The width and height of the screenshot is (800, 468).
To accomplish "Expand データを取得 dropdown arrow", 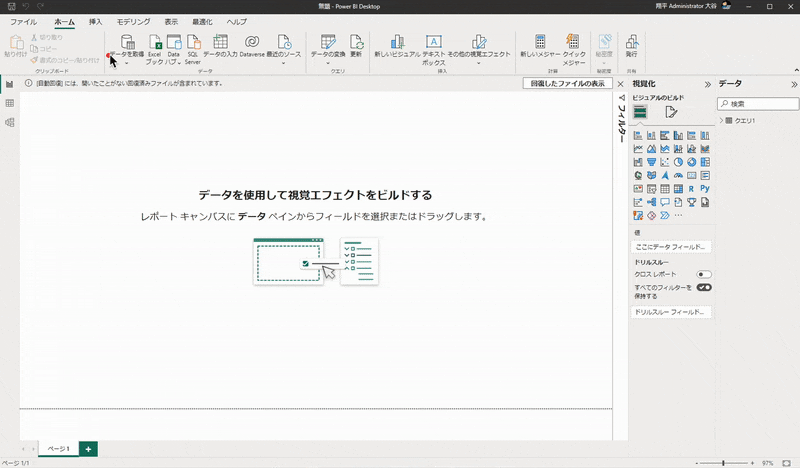I will 127,64.
